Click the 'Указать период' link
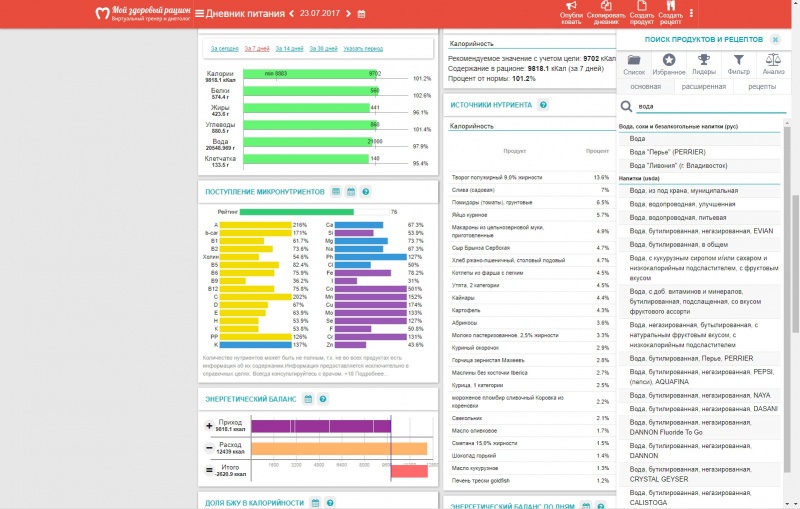This screenshot has width=800, height=509. [362, 48]
